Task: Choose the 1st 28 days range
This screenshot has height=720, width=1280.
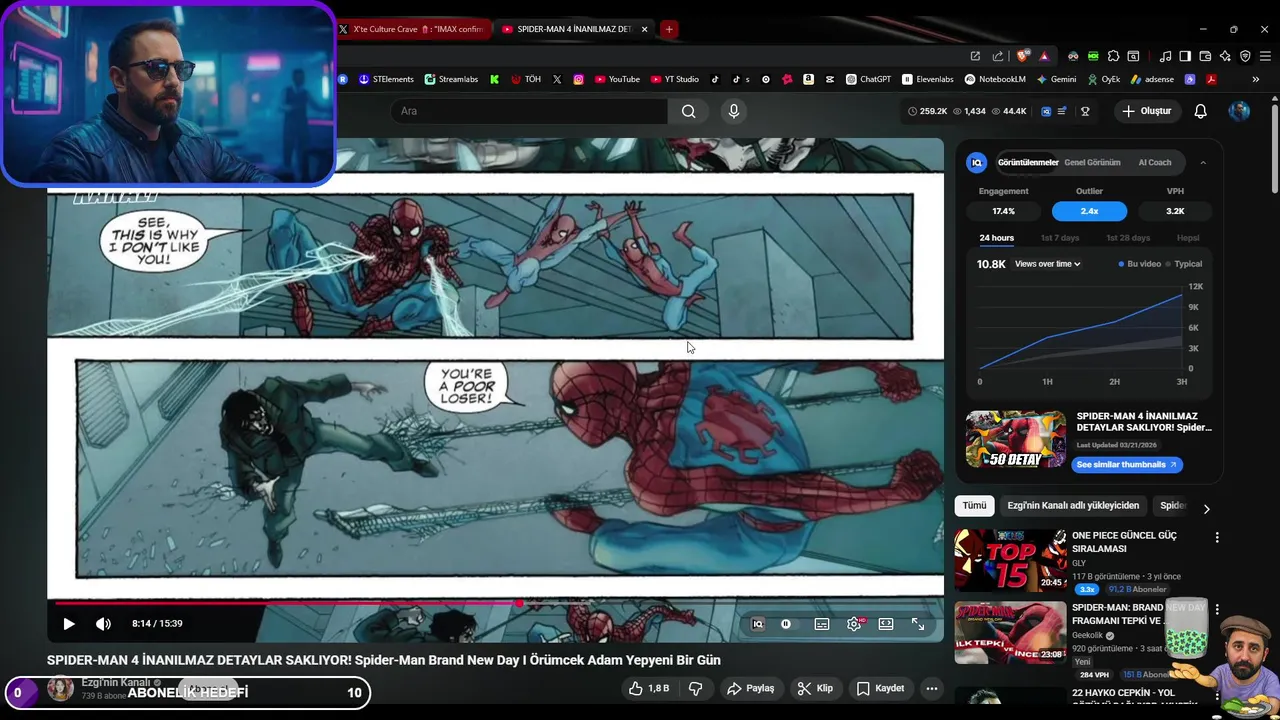Action: coord(1128,238)
